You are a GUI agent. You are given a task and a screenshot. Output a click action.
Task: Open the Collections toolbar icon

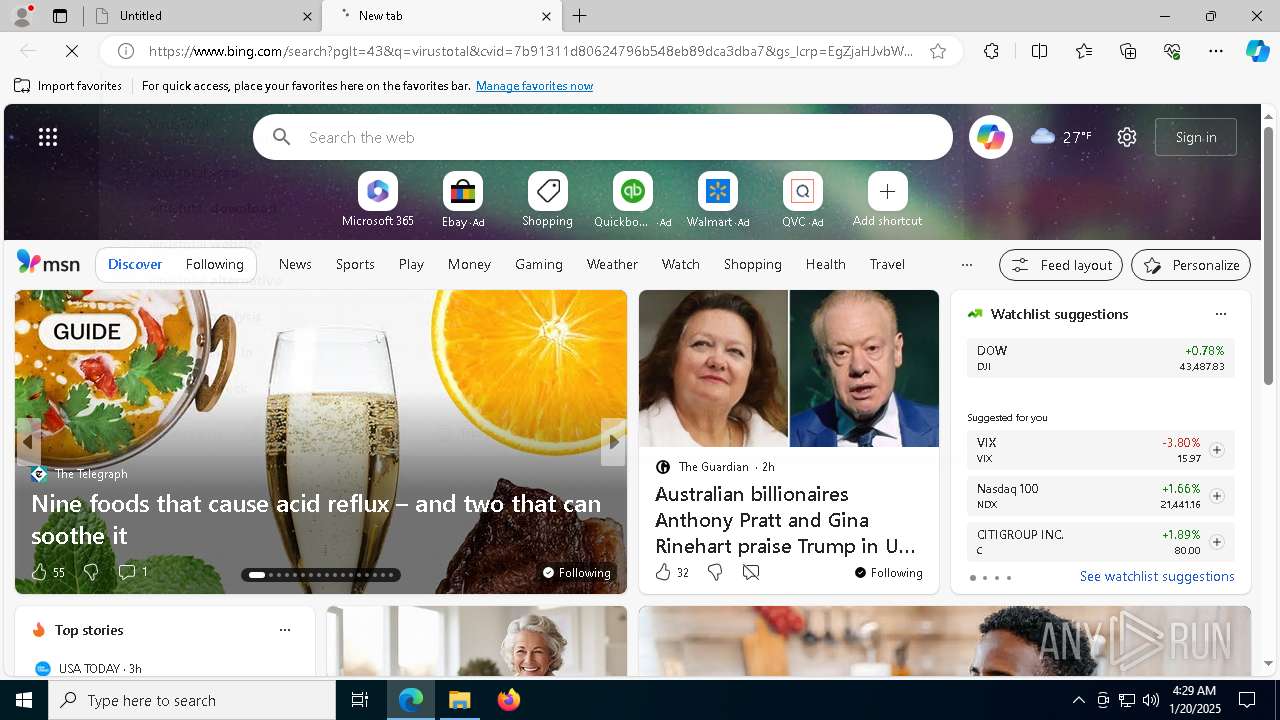[1128, 51]
